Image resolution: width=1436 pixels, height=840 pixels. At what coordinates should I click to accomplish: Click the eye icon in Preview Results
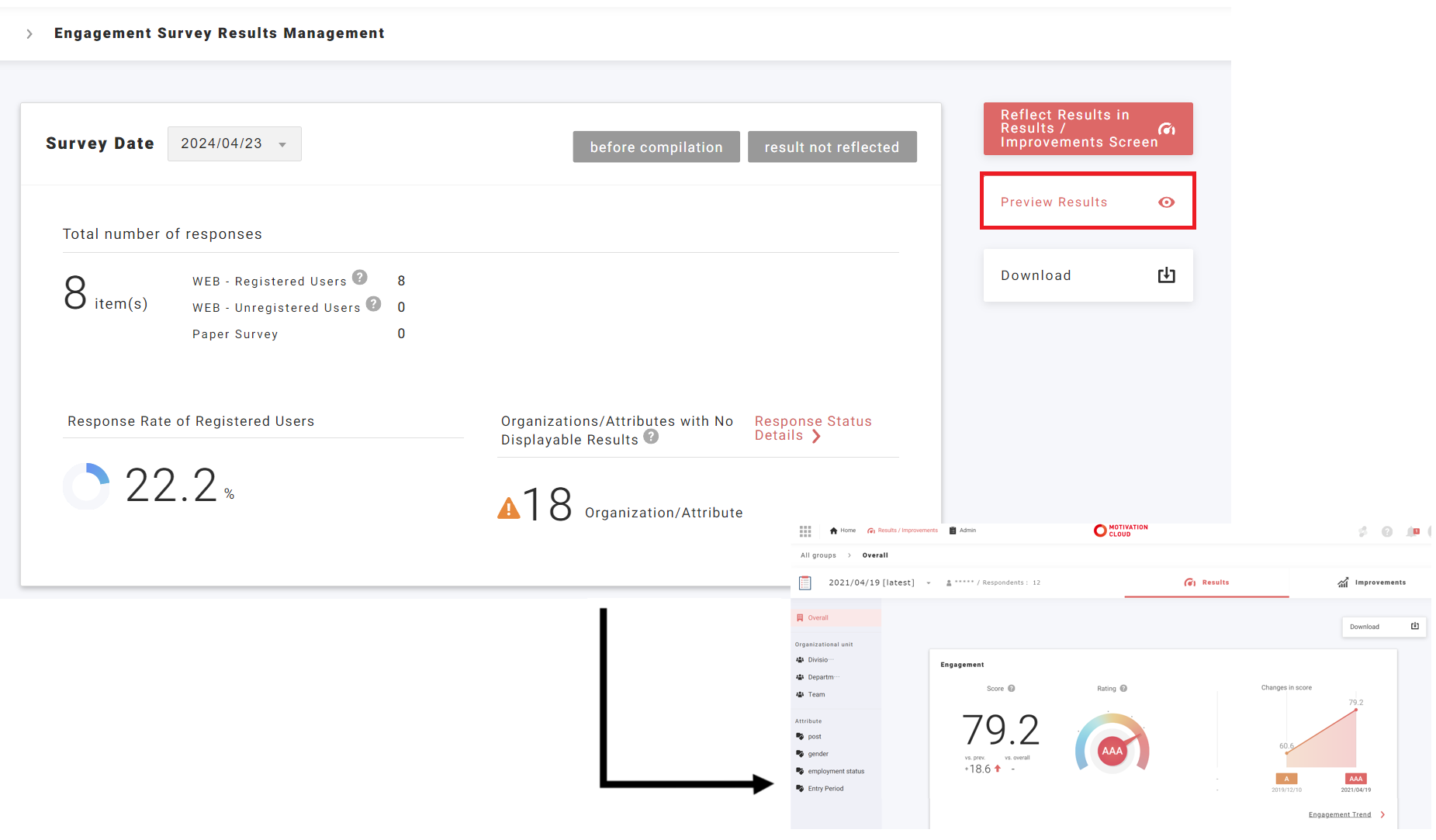(1166, 202)
